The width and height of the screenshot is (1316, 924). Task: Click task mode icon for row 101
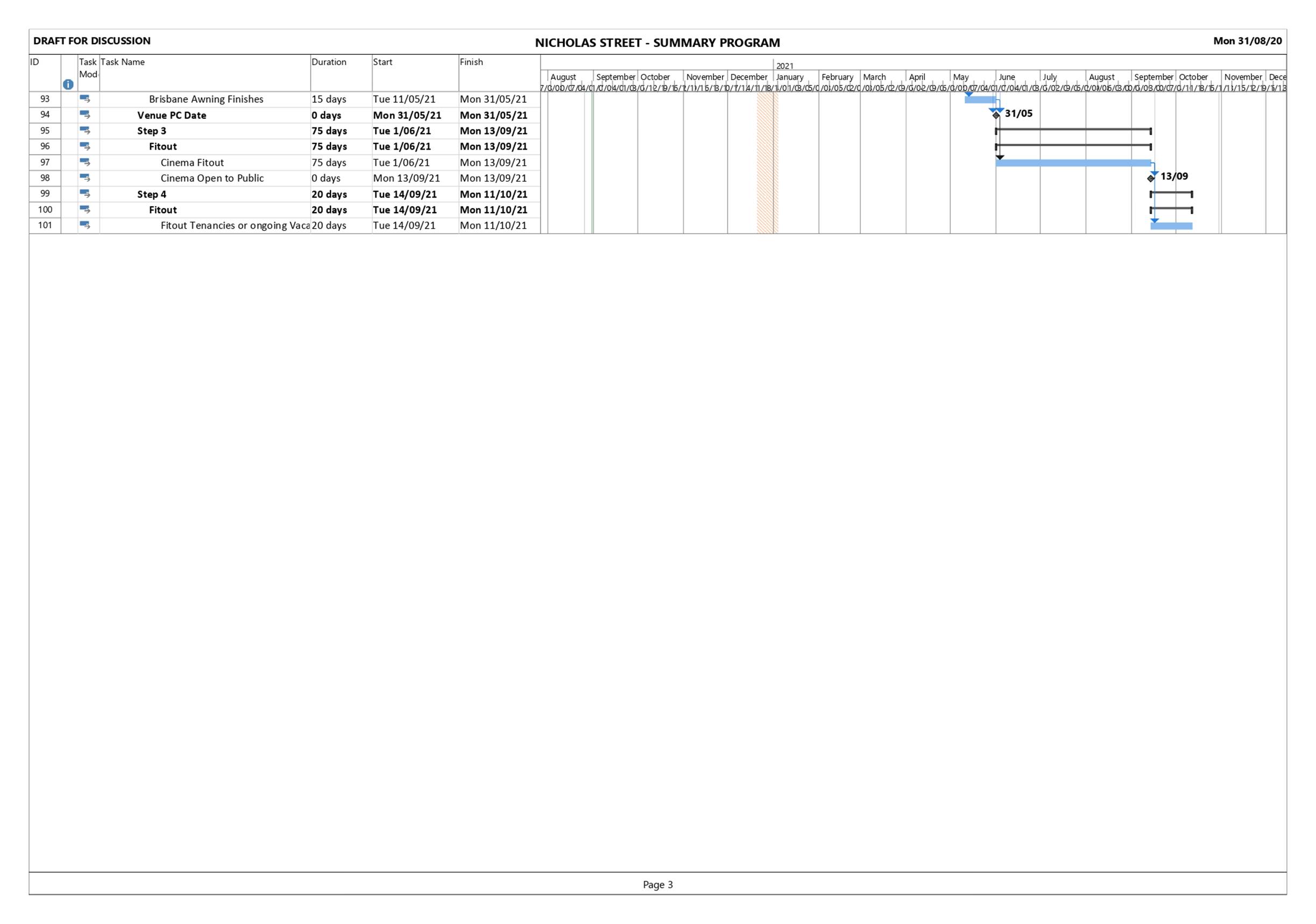click(85, 225)
